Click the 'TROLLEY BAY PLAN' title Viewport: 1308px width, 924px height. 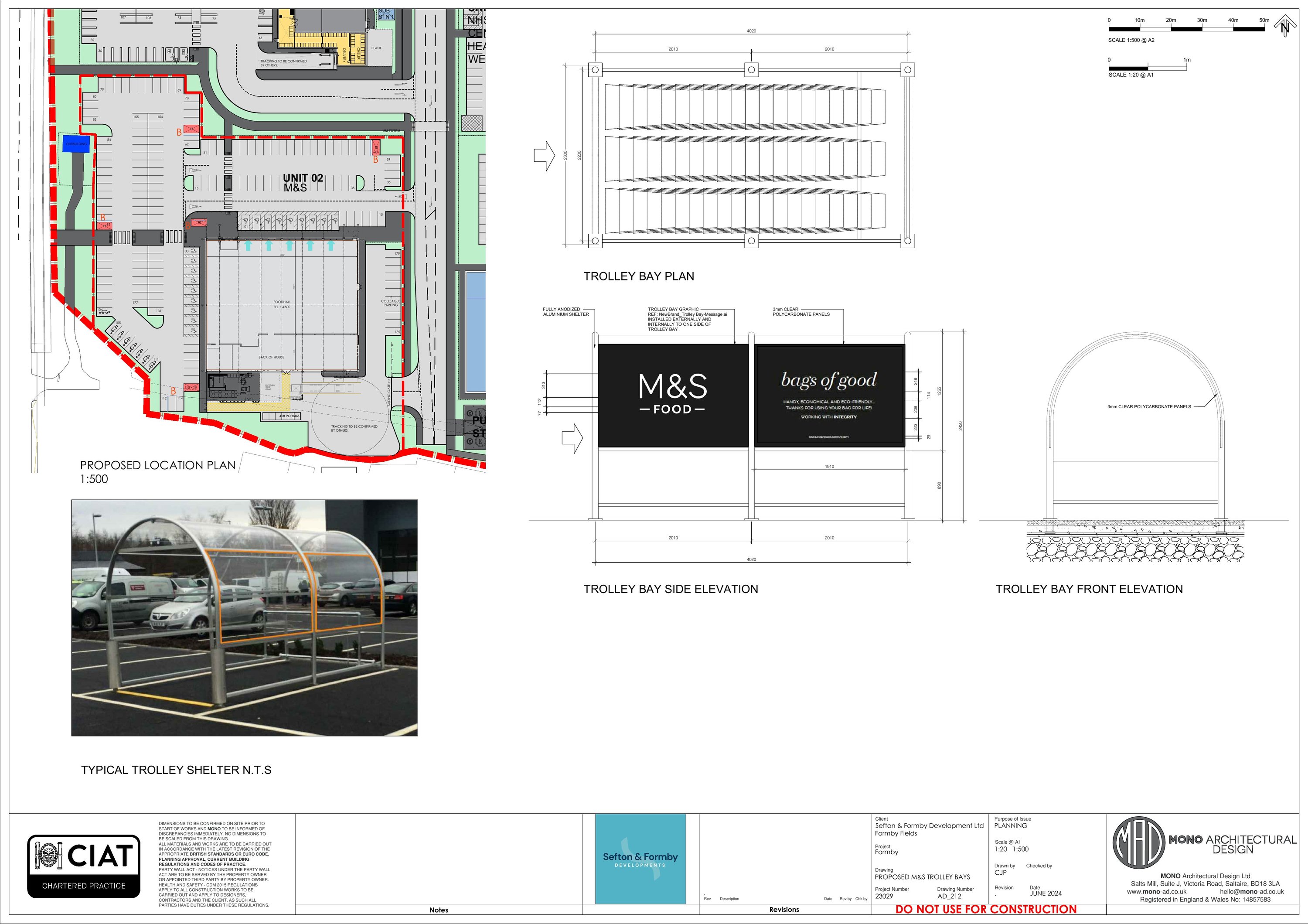coord(639,276)
